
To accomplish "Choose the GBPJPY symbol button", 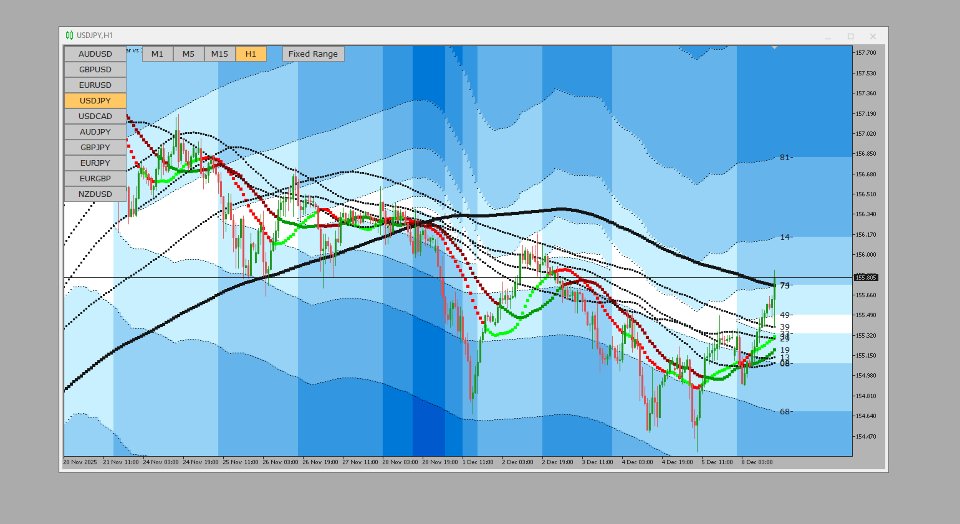I will pos(96,148).
